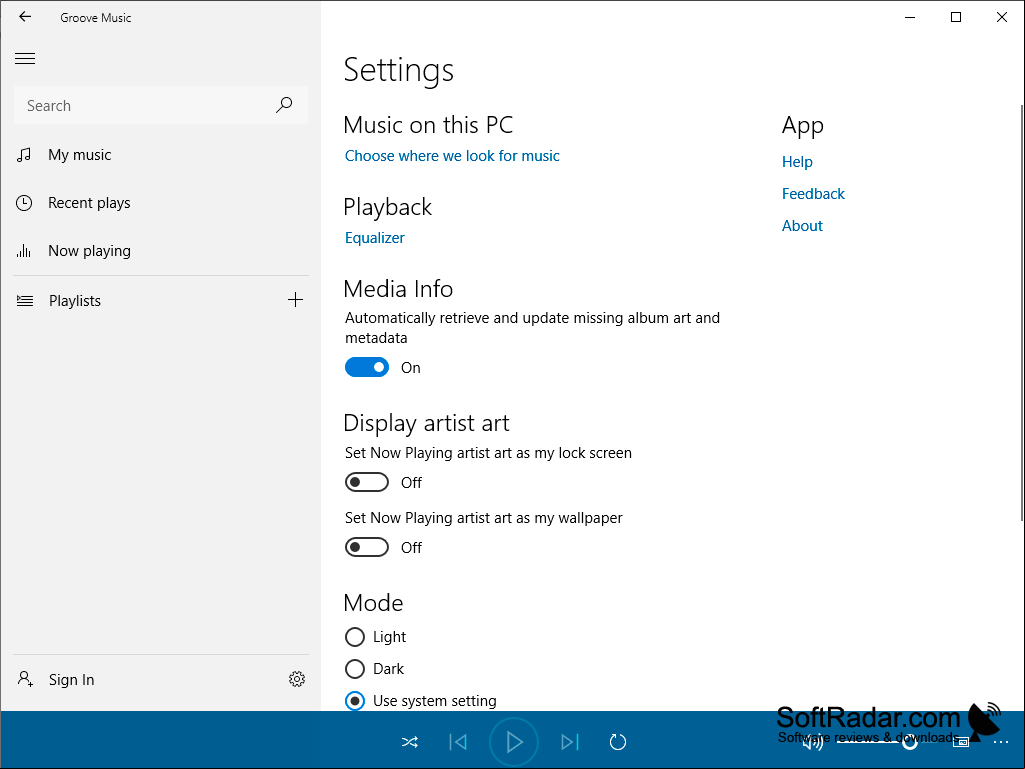Enable artist art as wallpaper
This screenshot has width=1025, height=769.
click(367, 547)
